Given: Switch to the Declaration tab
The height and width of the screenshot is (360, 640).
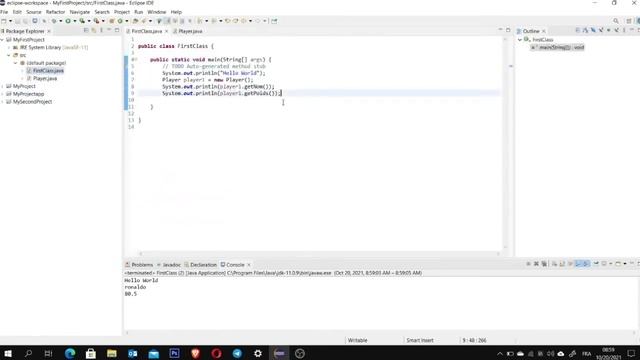Looking at the screenshot, I should click(200, 264).
